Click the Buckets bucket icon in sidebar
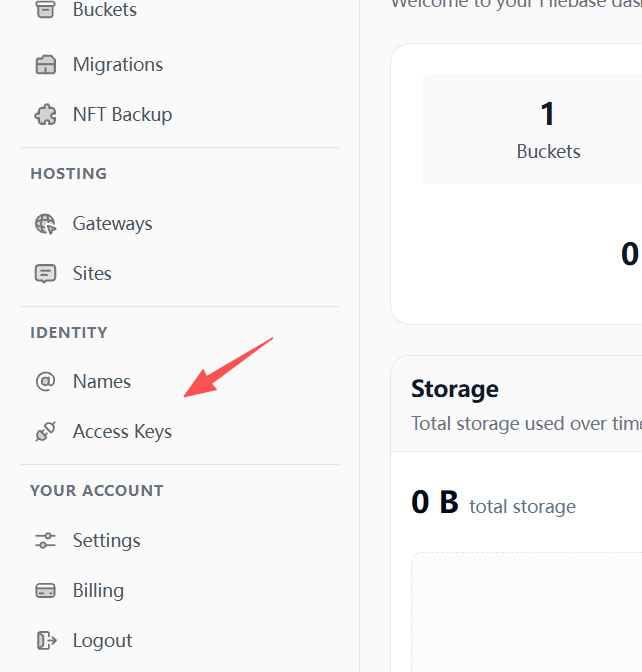This screenshot has height=672, width=642. click(45, 9)
